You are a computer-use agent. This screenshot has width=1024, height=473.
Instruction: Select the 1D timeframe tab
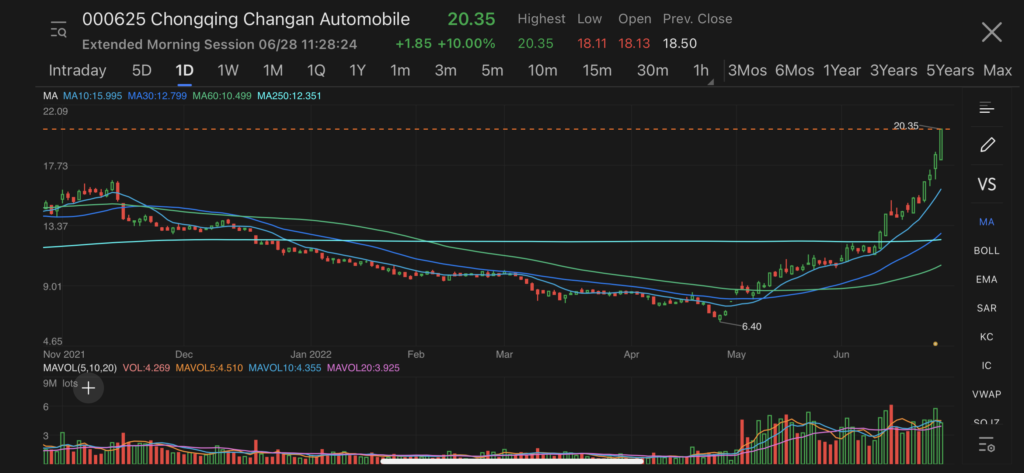(184, 71)
